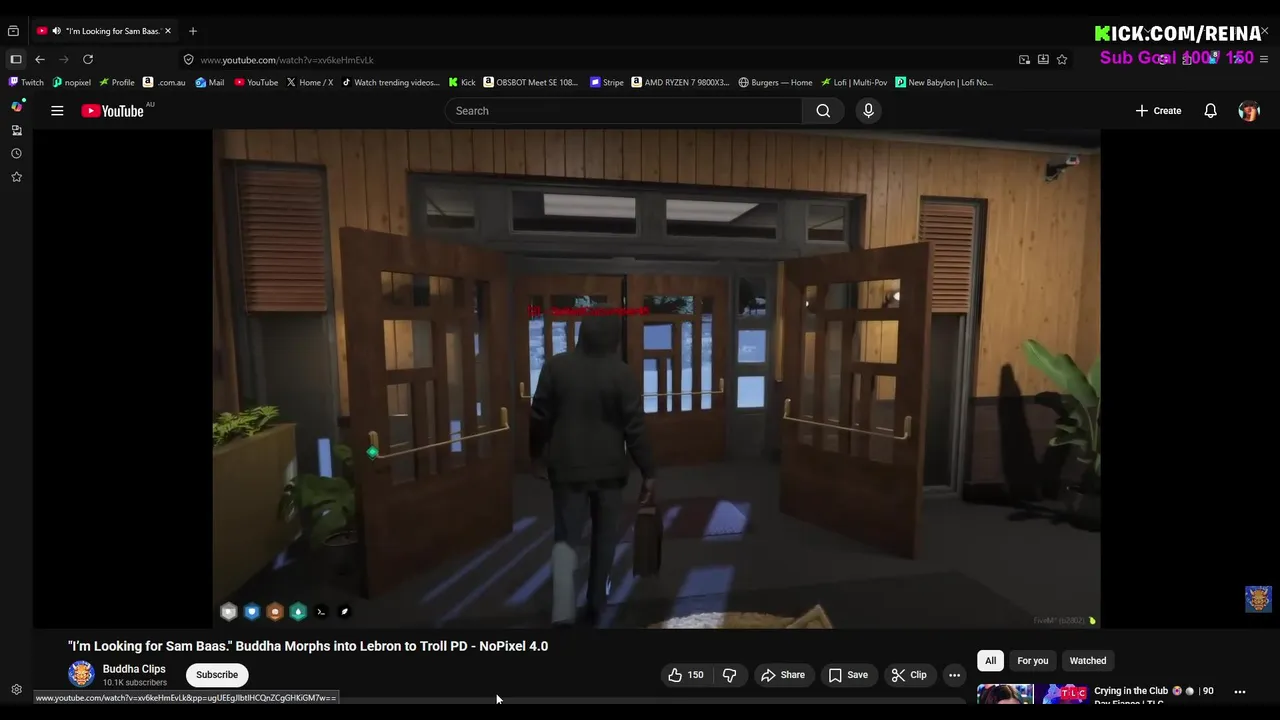Open the Lofi | Multi-Pov bookmark
This screenshot has width=1280, height=720.
pos(853,83)
